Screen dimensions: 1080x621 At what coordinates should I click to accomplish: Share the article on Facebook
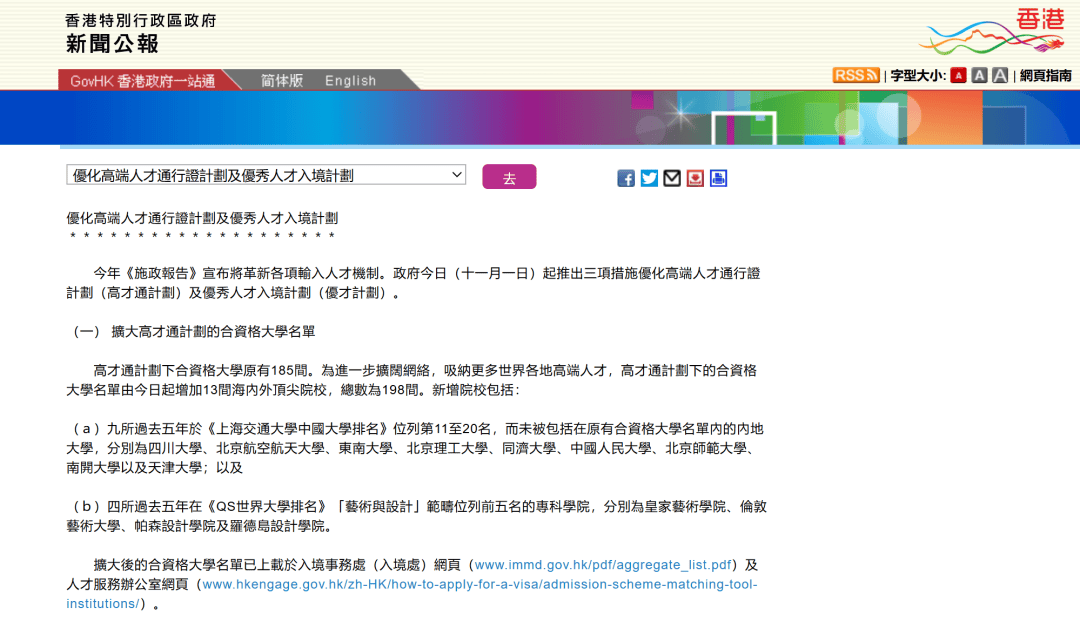click(625, 178)
